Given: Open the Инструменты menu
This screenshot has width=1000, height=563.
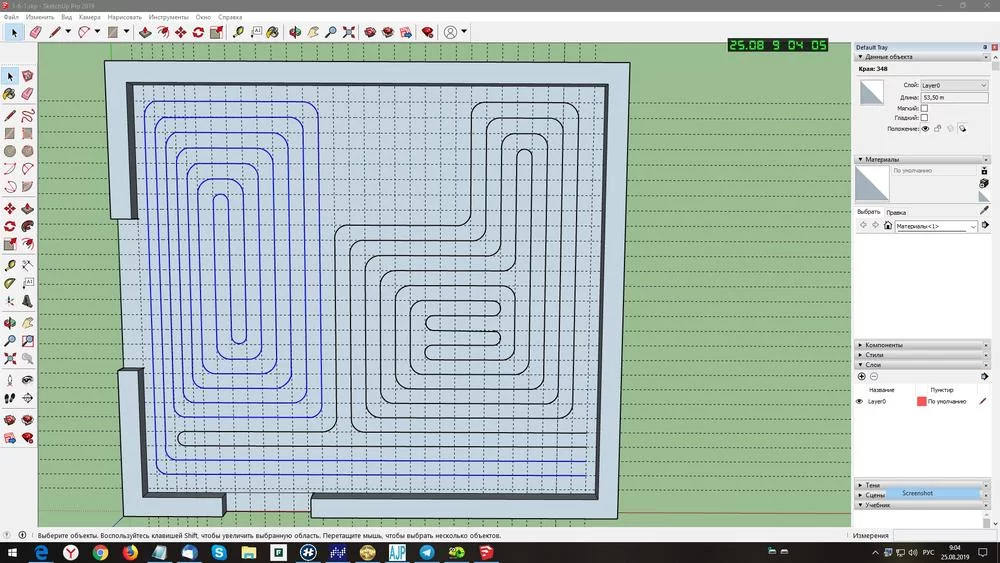Looking at the screenshot, I should 168,17.
